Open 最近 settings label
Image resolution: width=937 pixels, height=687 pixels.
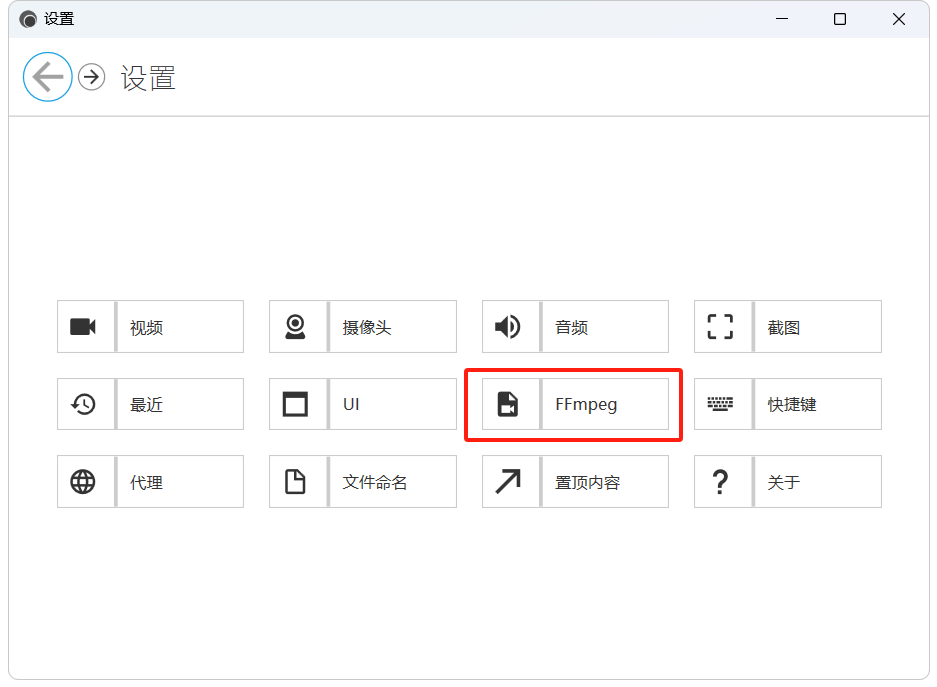tap(146, 405)
